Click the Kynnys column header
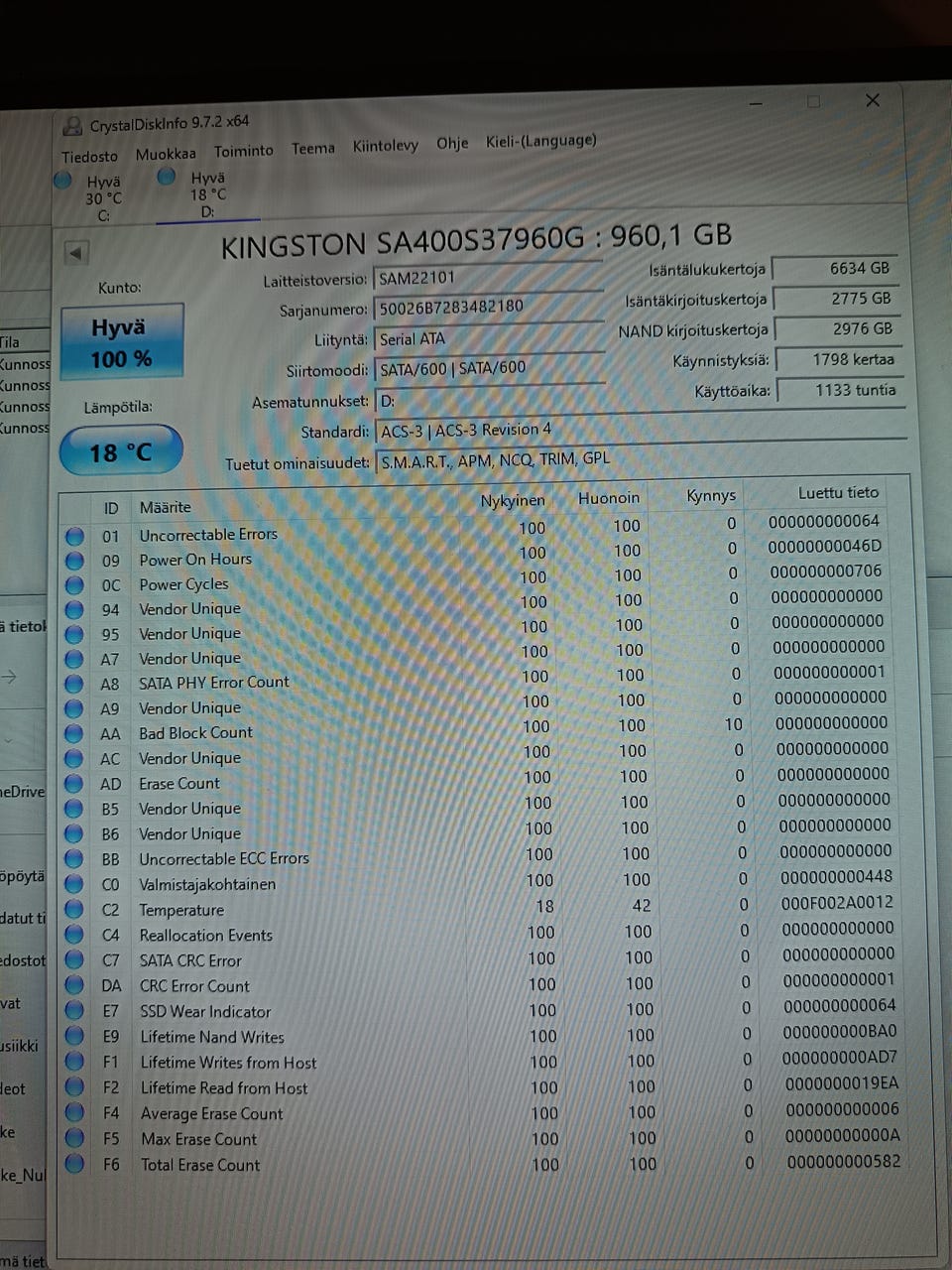Image resolution: width=952 pixels, height=1270 pixels. point(711,495)
